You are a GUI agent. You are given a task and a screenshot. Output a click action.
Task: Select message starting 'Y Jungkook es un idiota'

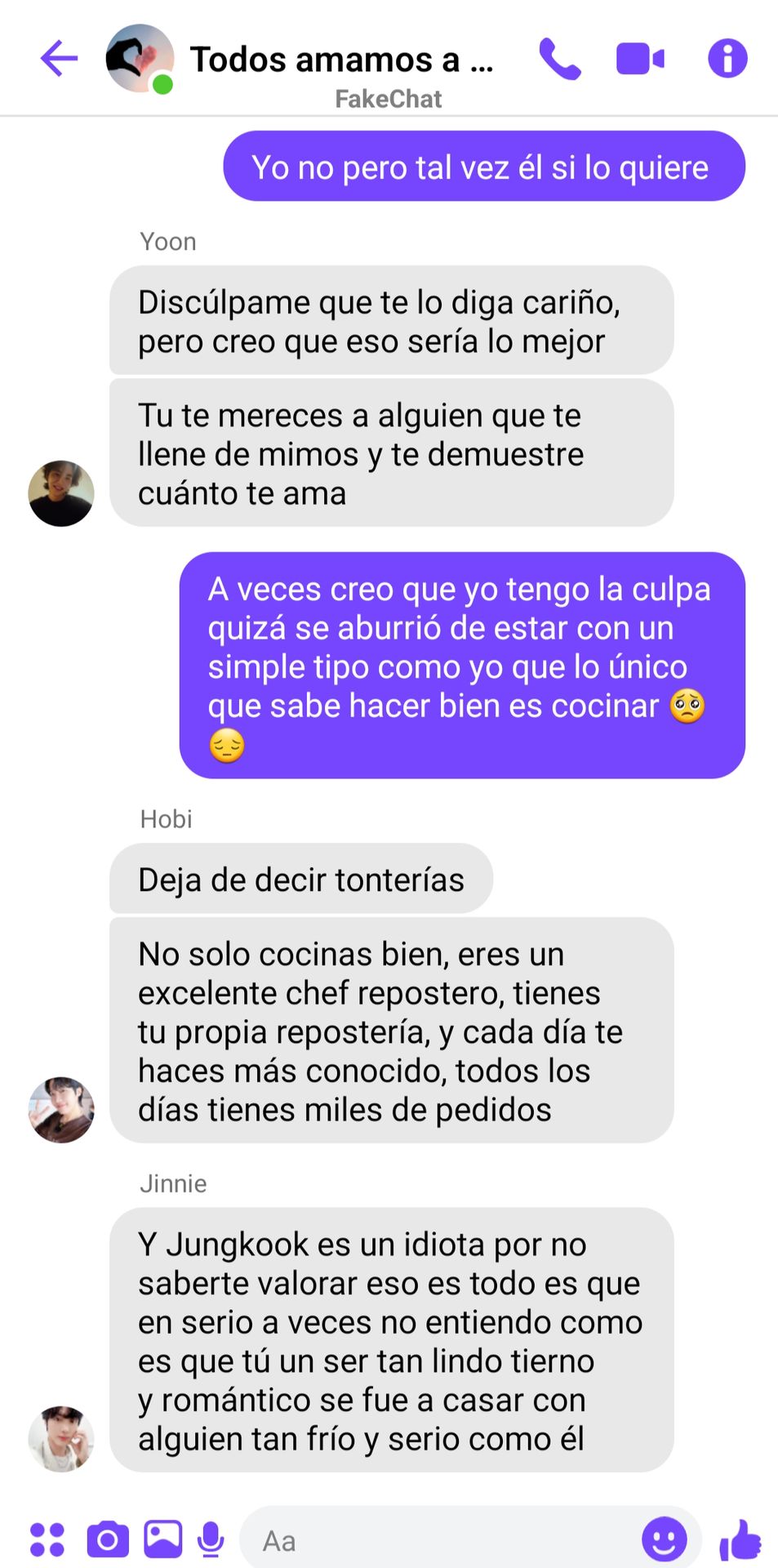point(392,1340)
